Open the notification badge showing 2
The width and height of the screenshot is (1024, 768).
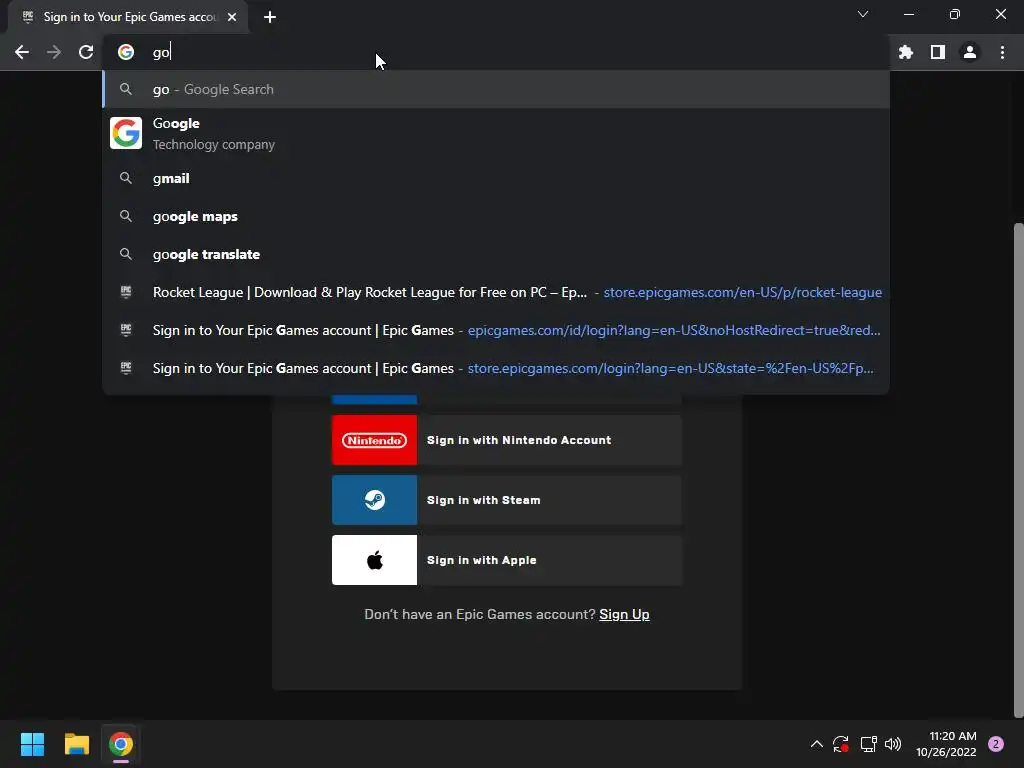996,744
